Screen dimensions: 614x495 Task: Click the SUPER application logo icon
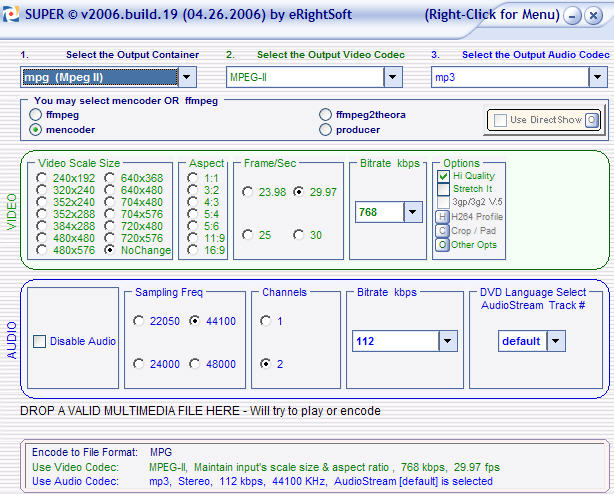click(11, 14)
